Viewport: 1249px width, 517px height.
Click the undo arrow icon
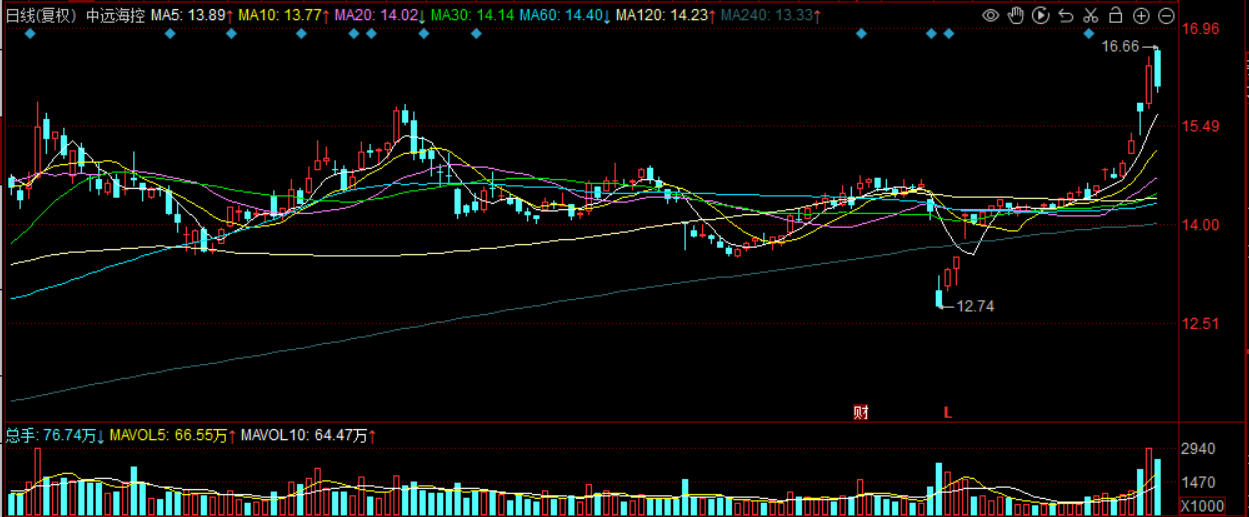[x=1066, y=15]
